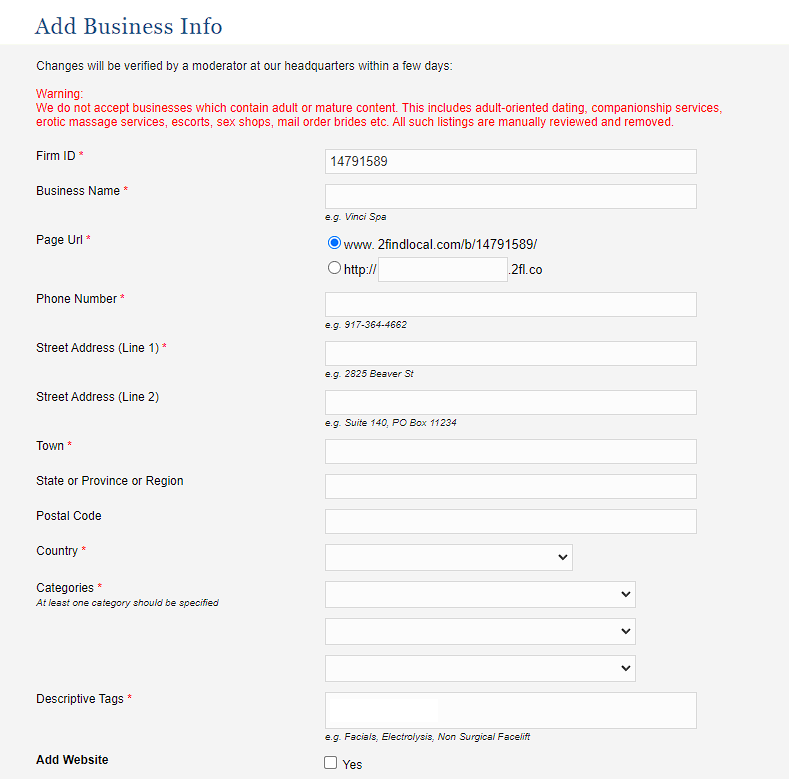Open the first Categories dropdown
Screen dimensions: 789x779
coord(480,594)
